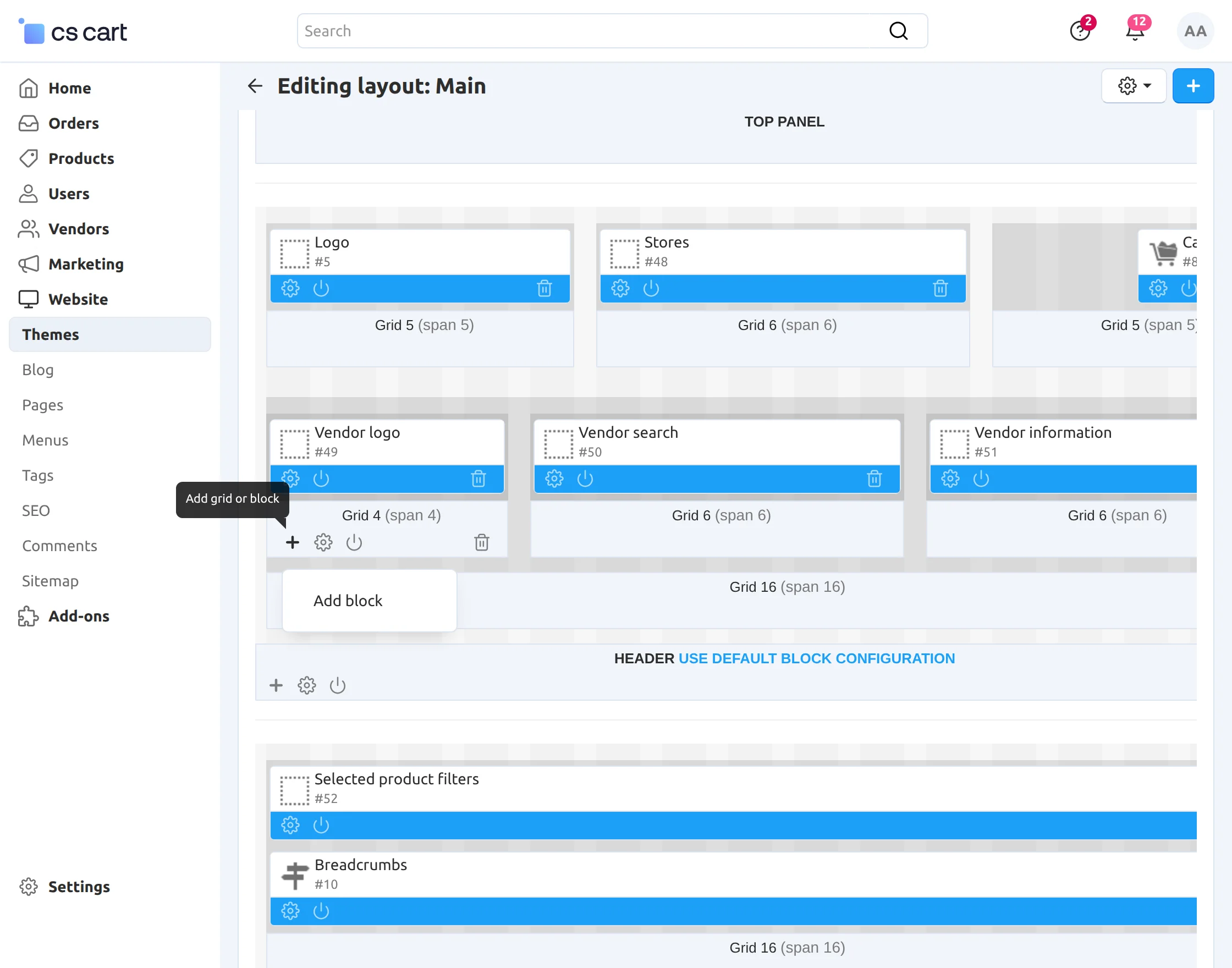Click the back arrow beside Editing layout title
The height and width of the screenshot is (968, 1232).
tap(255, 86)
